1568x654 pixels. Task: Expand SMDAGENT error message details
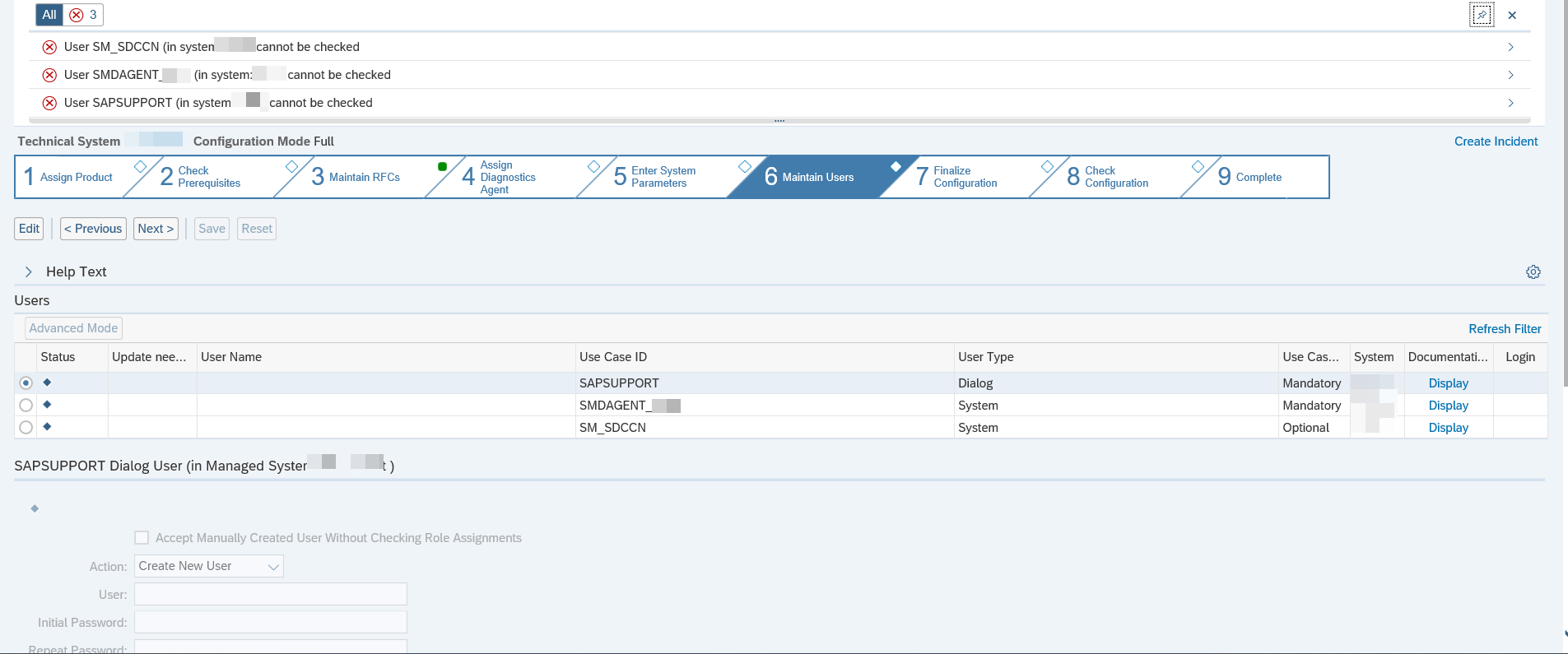(x=1510, y=75)
